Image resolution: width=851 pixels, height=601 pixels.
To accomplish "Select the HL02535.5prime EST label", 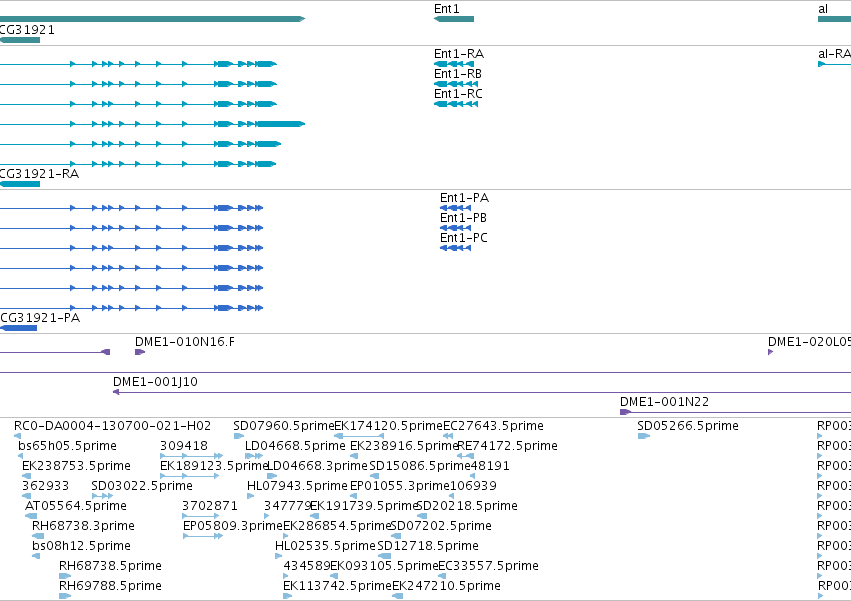I will click(325, 546).
